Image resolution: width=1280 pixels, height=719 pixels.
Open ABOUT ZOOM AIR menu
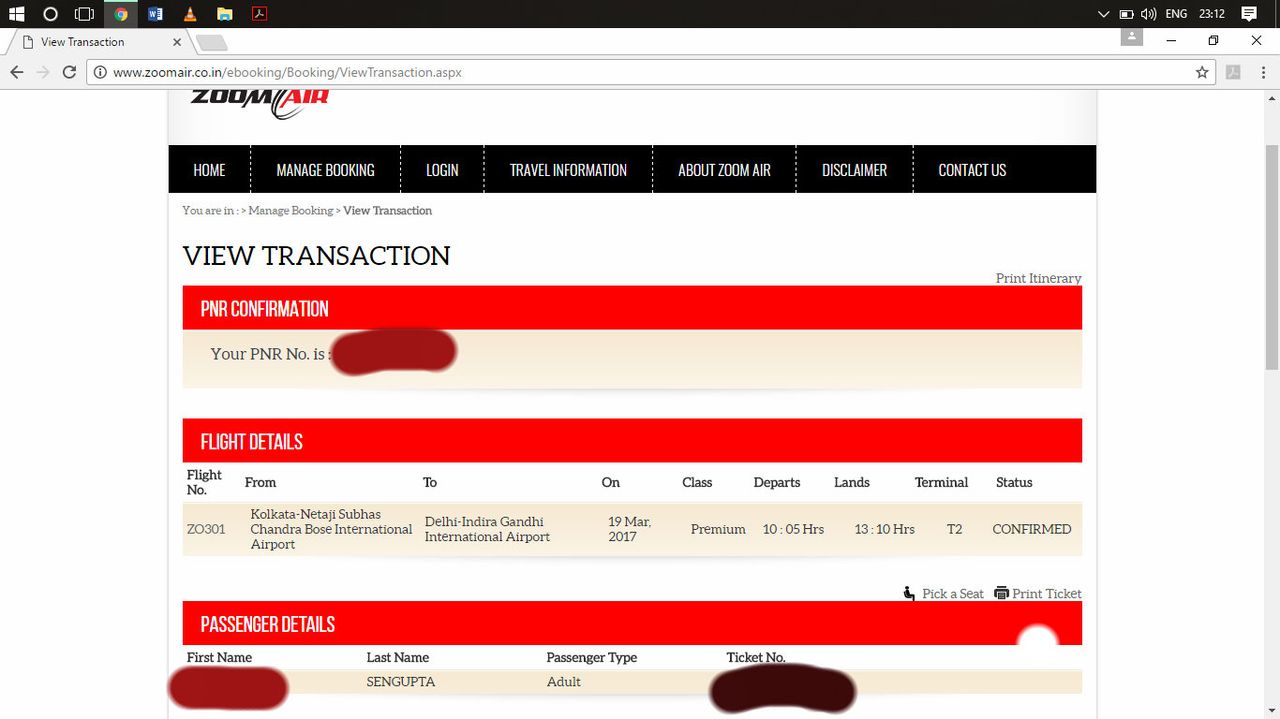coord(724,170)
